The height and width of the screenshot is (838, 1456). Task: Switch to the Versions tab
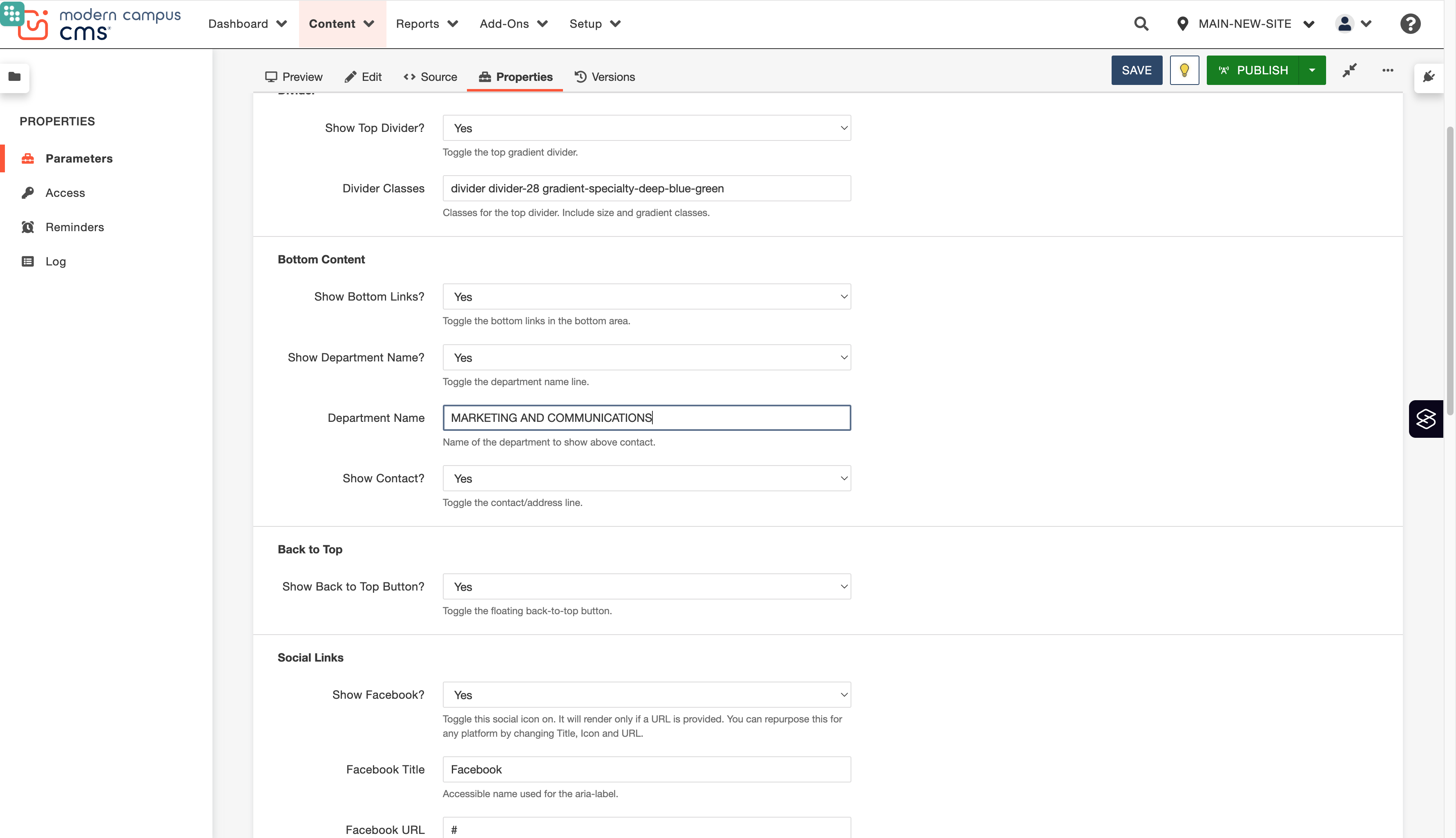pyautogui.click(x=605, y=76)
